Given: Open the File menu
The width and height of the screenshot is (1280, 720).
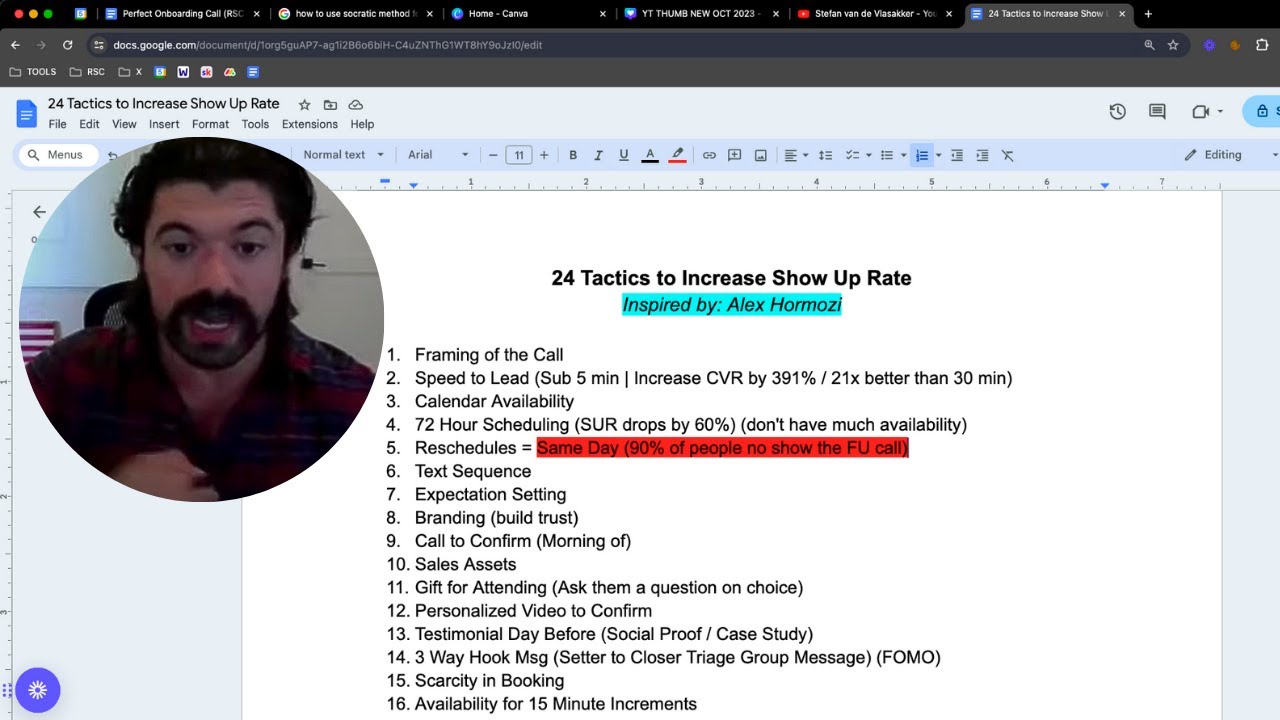Looking at the screenshot, I should (x=57, y=124).
